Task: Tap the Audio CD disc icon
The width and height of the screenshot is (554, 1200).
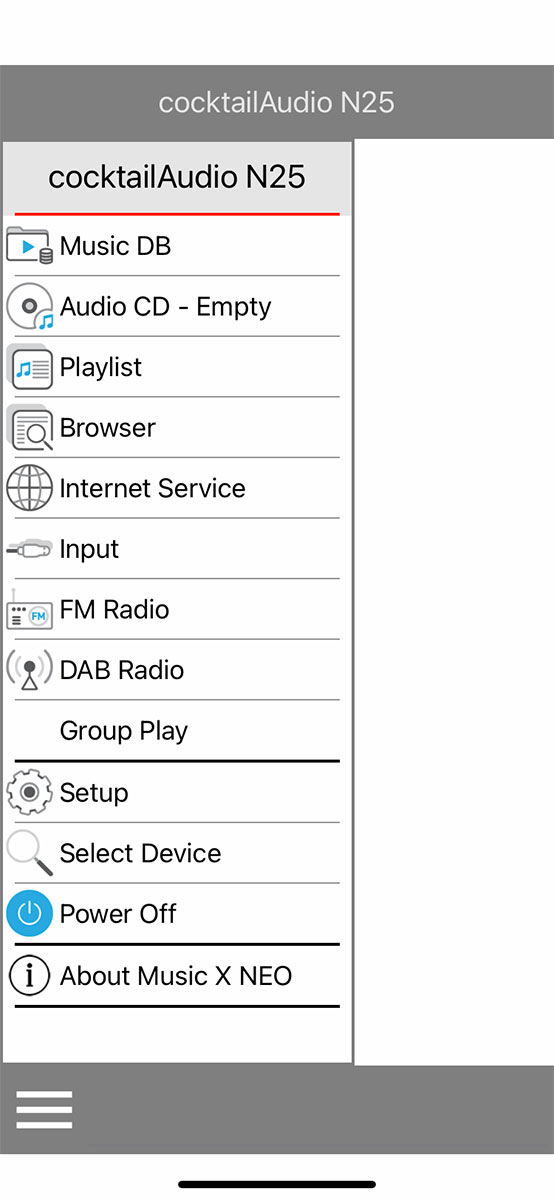Action: coord(29,307)
